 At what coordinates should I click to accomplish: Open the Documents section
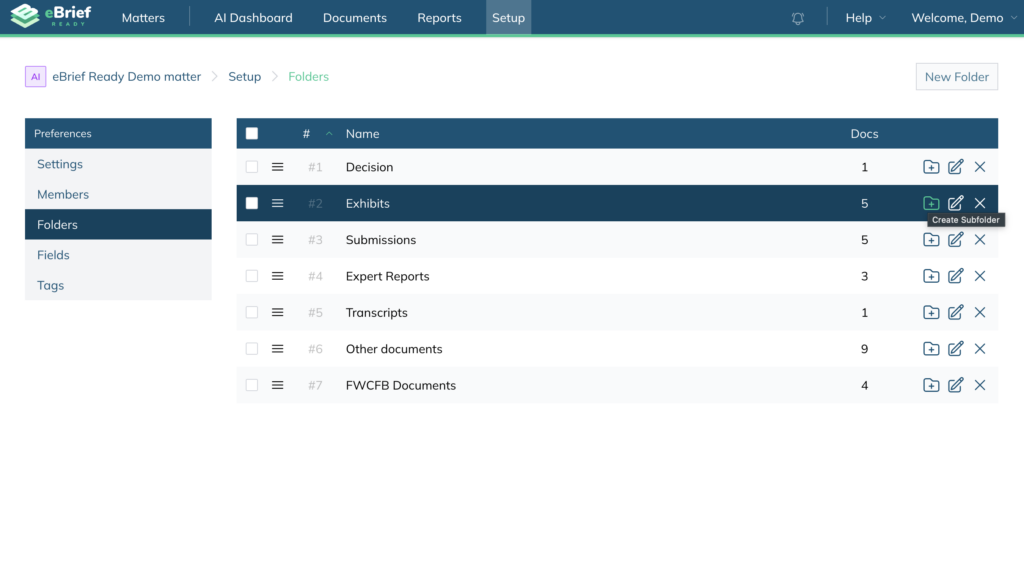355,18
